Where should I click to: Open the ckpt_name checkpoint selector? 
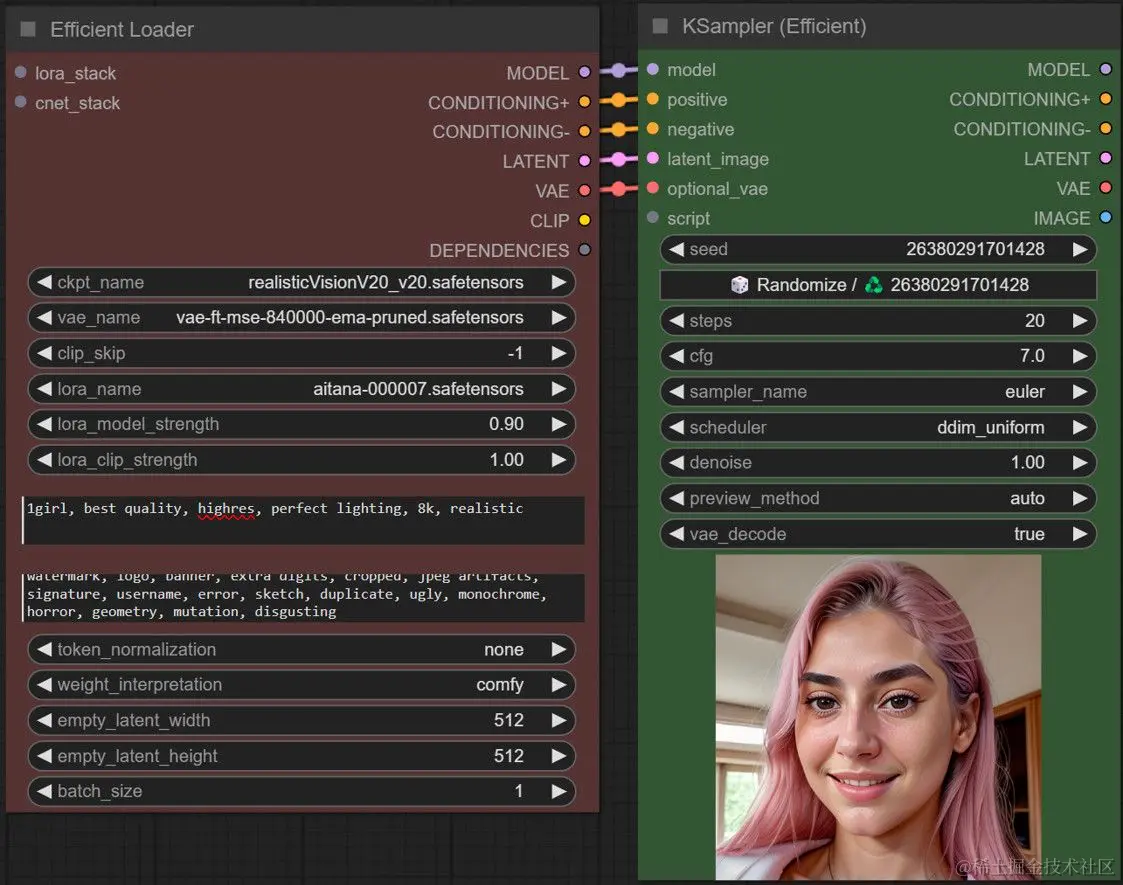(302, 282)
